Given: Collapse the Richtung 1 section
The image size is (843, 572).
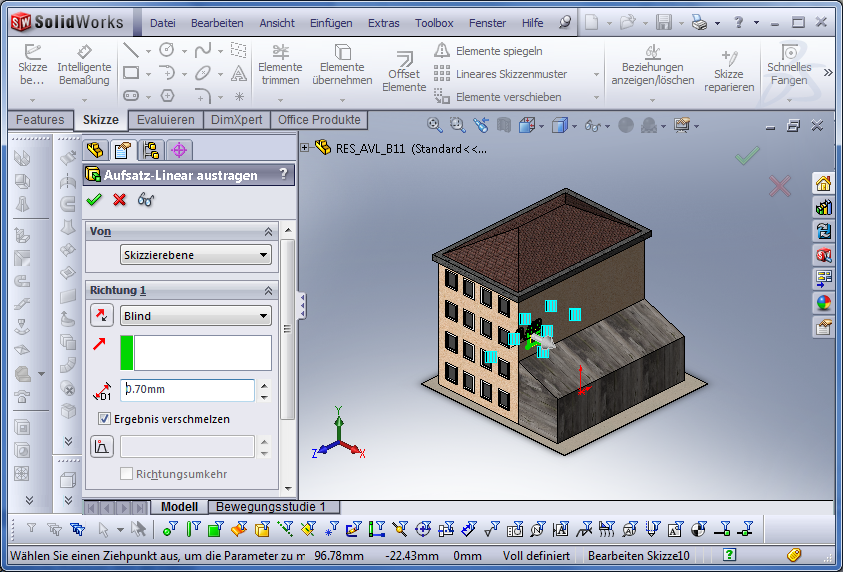Looking at the screenshot, I should [268, 290].
